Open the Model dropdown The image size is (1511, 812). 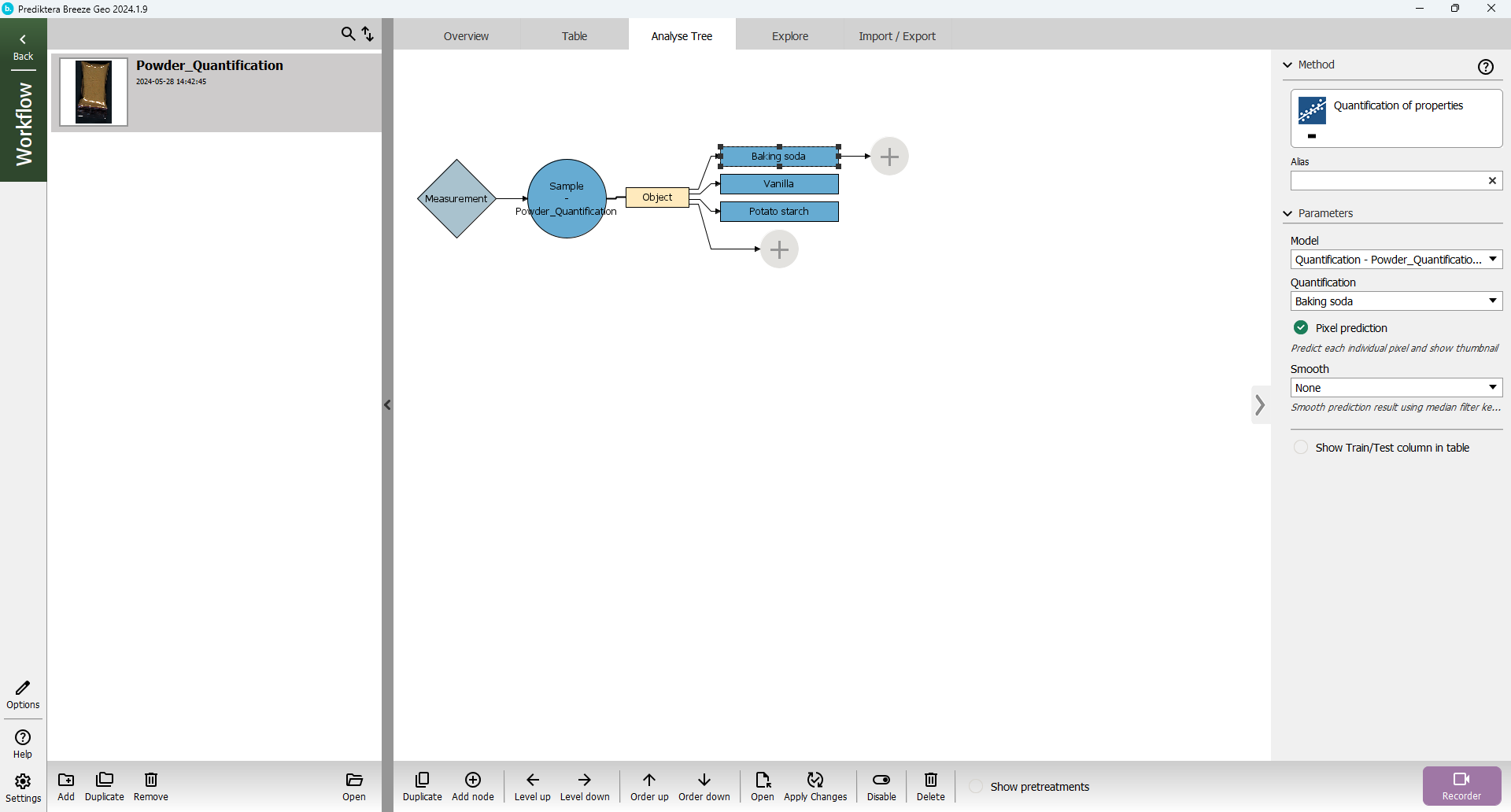pyautogui.click(x=1395, y=260)
